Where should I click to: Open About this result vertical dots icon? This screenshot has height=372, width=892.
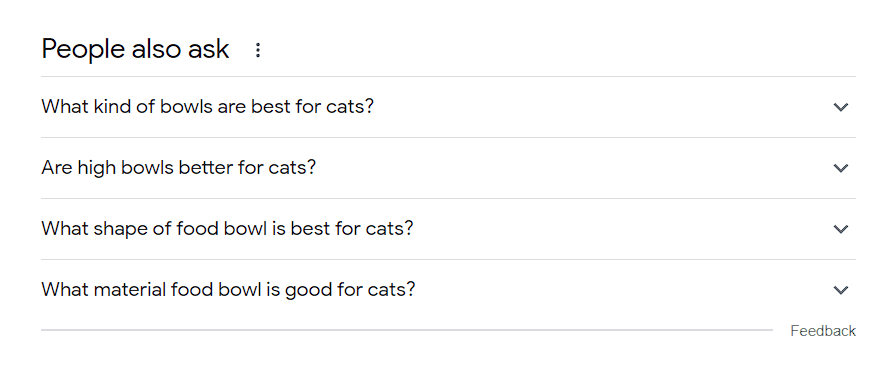point(258,50)
